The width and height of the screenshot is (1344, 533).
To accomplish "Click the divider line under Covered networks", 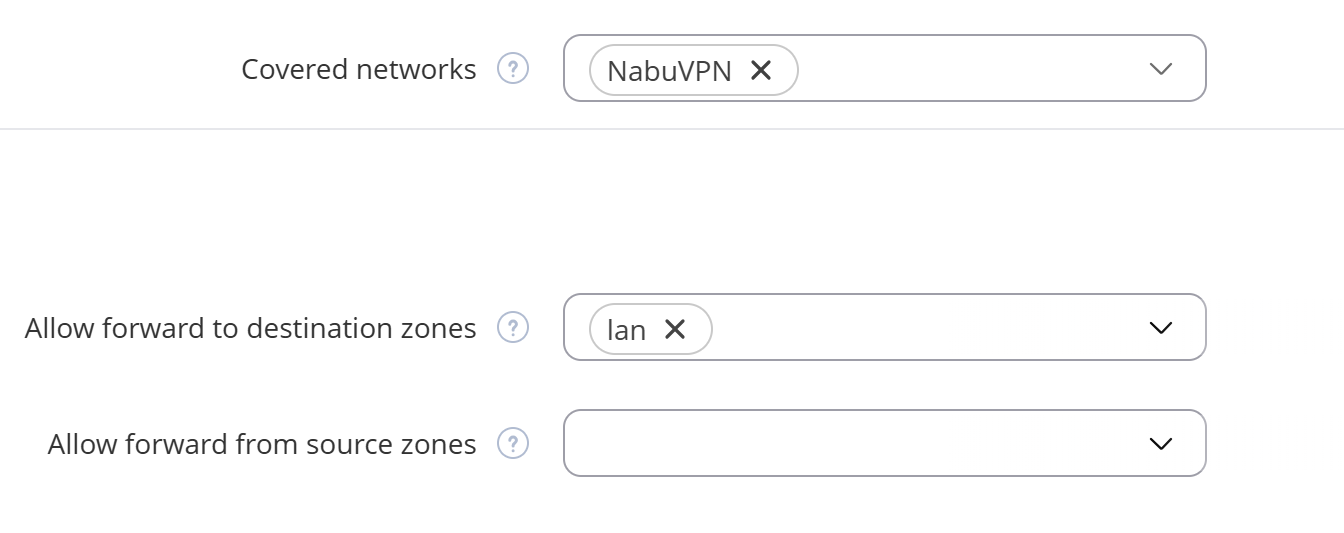I will click(x=672, y=129).
